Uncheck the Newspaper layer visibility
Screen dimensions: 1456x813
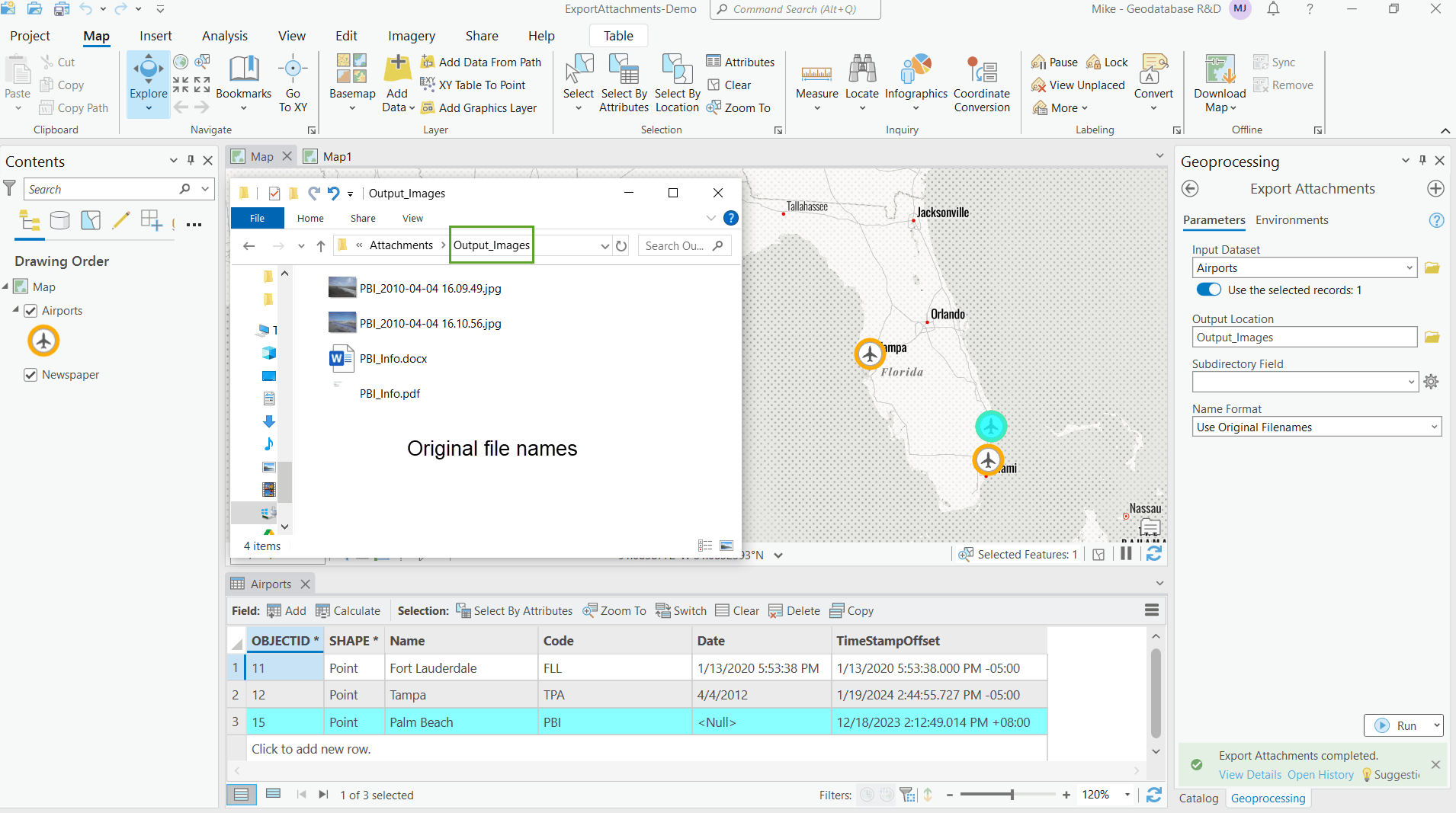pos(30,374)
